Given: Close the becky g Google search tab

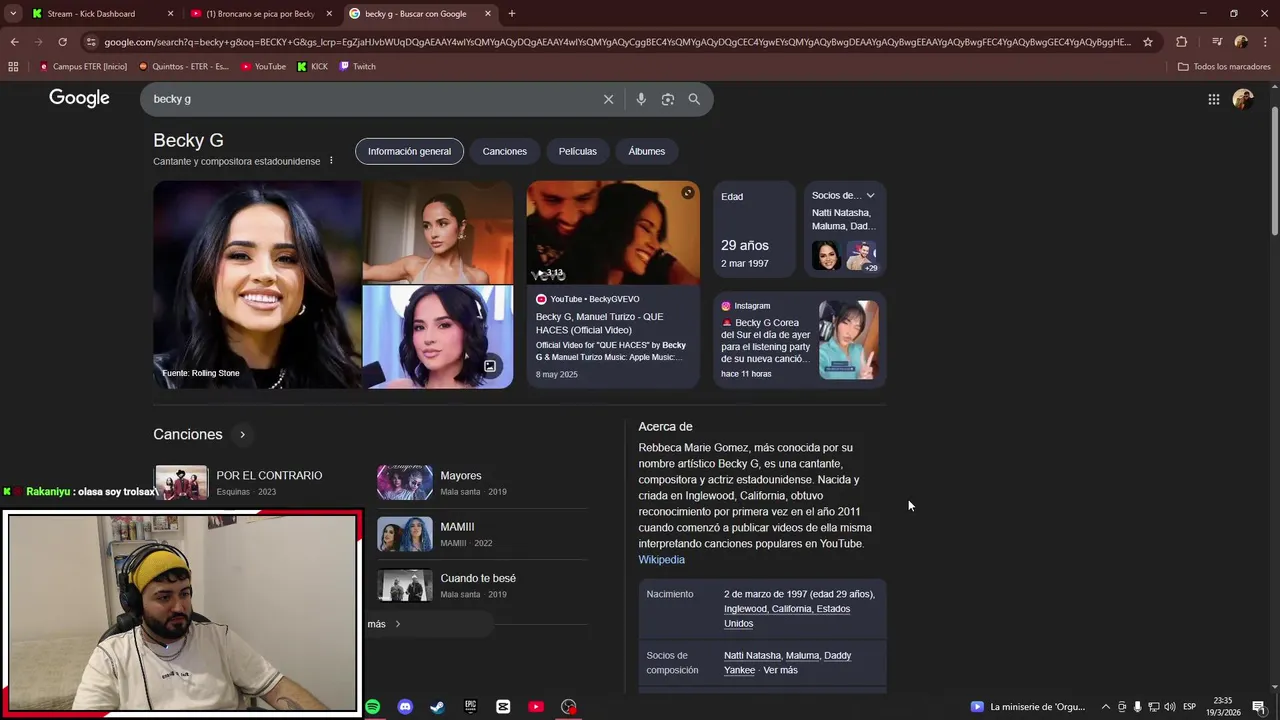Looking at the screenshot, I should pos(488,14).
